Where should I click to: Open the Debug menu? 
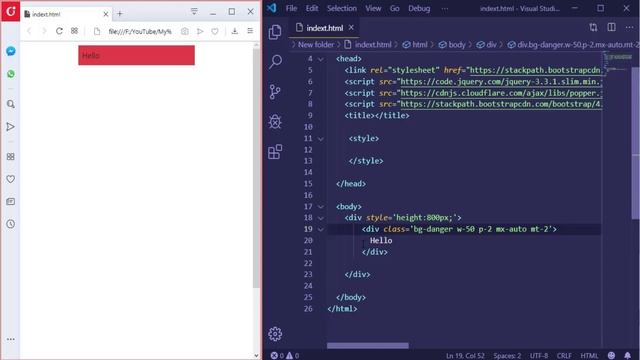[x=419, y=8]
